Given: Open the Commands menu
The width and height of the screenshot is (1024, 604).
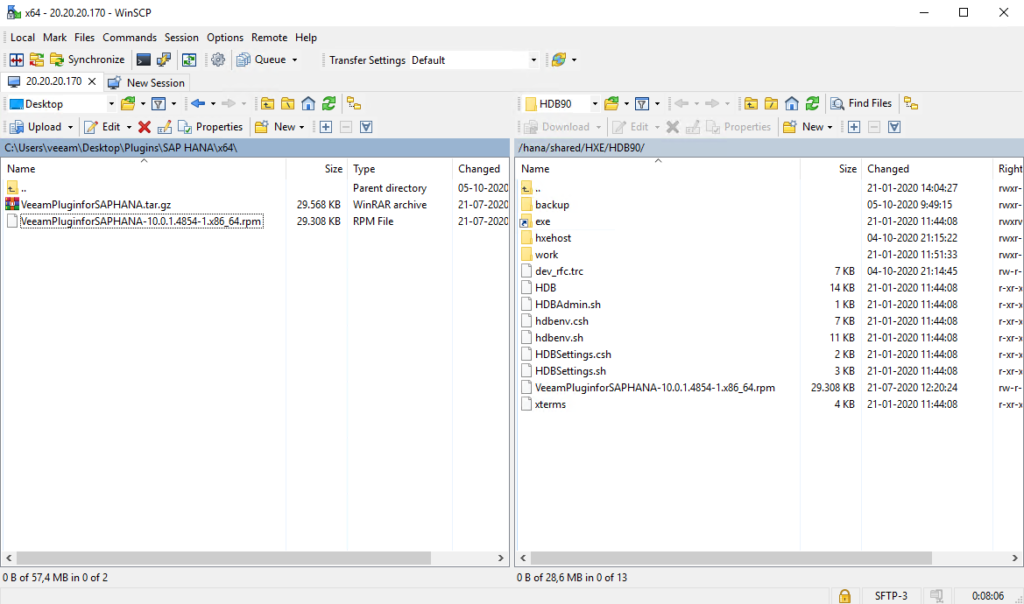Looking at the screenshot, I should pyautogui.click(x=129, y=38).
